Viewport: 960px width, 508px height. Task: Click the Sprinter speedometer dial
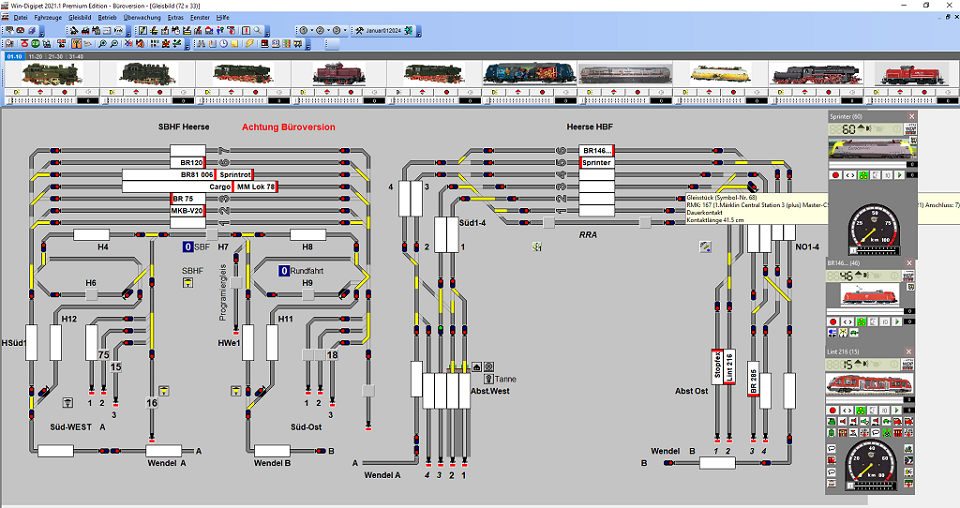click(870, 227)
